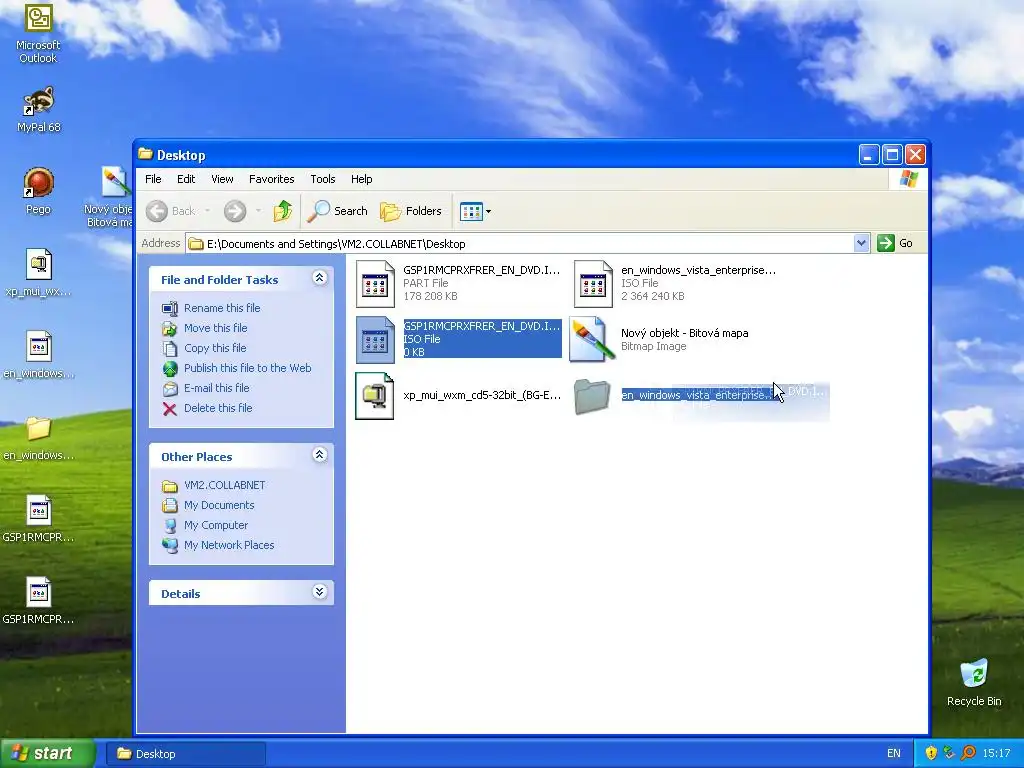This screenshot has width=1024, height=768.
Task: Click the Desktop taskbar button
Action: (186, 754)
